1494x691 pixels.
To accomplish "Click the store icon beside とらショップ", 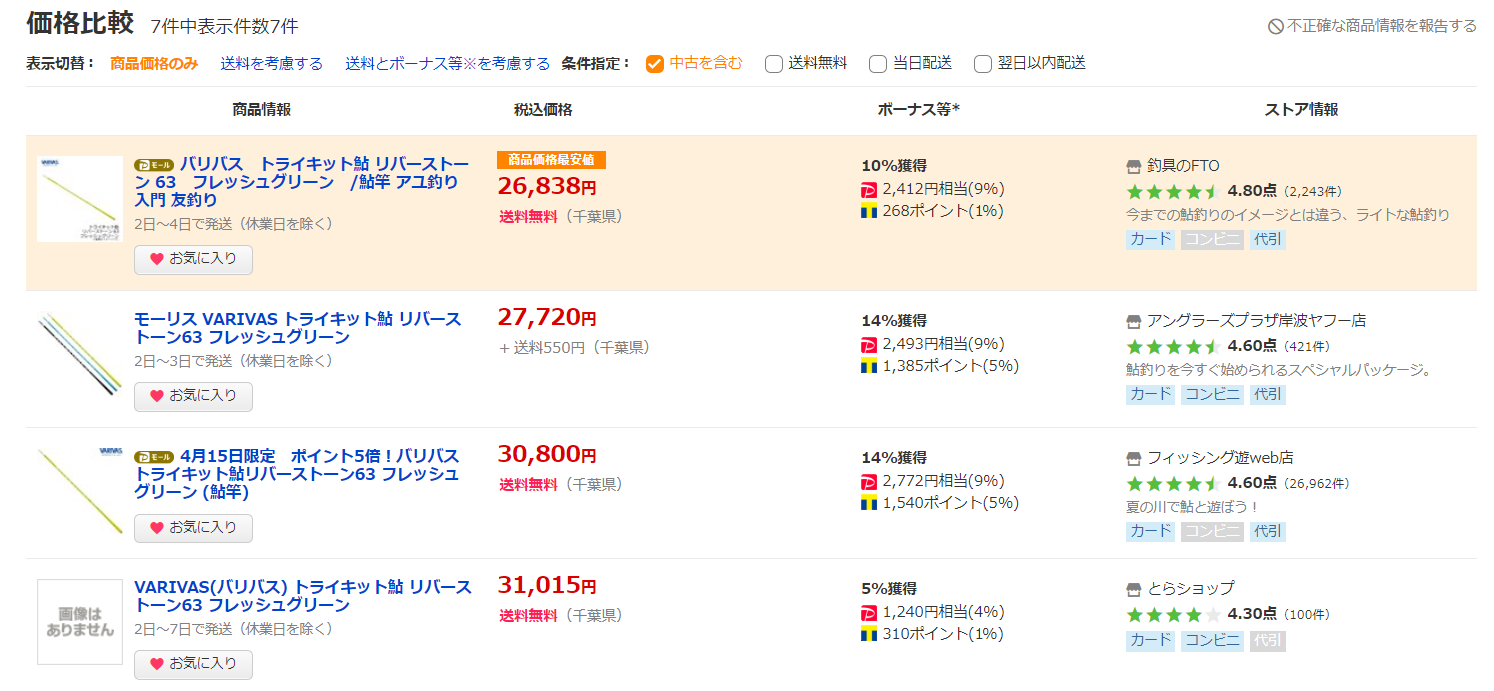I will click(1134, 589).
